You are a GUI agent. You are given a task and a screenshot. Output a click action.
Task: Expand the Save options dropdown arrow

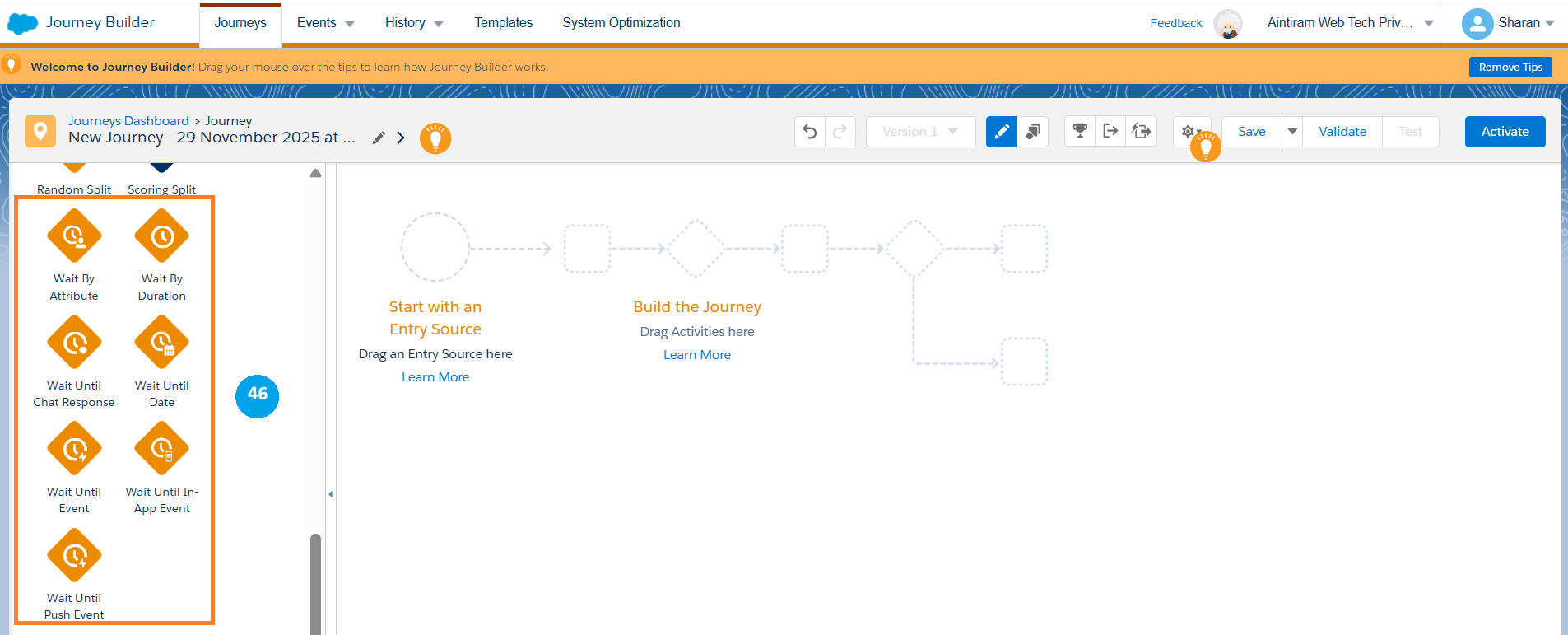coord(1292,132)
